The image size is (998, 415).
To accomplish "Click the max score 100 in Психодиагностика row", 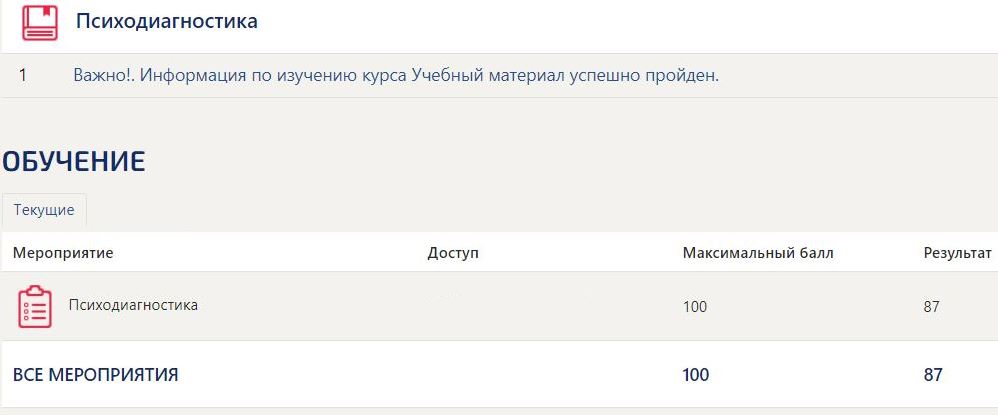I will point(695,307).
